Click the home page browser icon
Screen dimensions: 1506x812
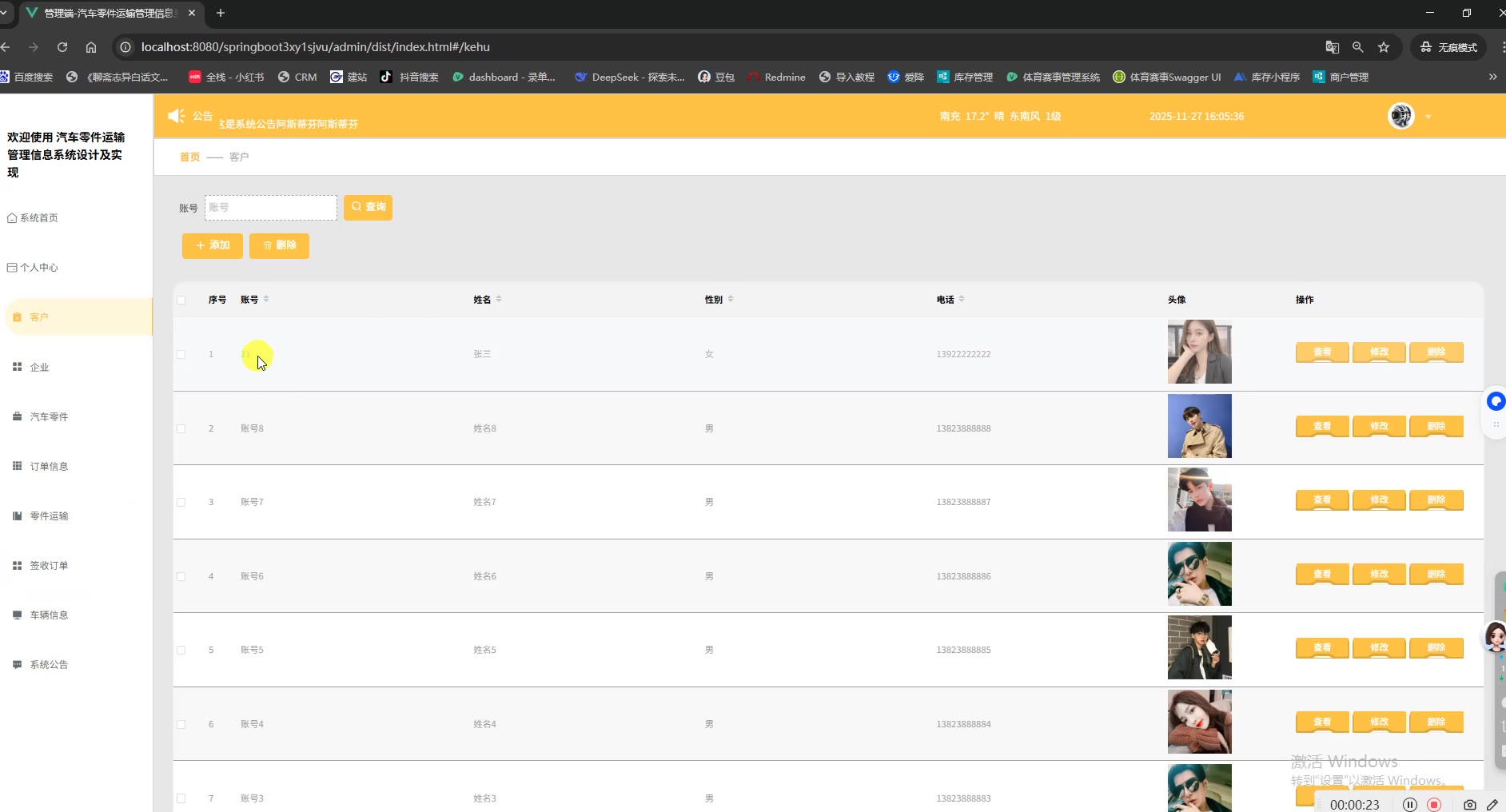pyautogui.click(x=91, y=47)
